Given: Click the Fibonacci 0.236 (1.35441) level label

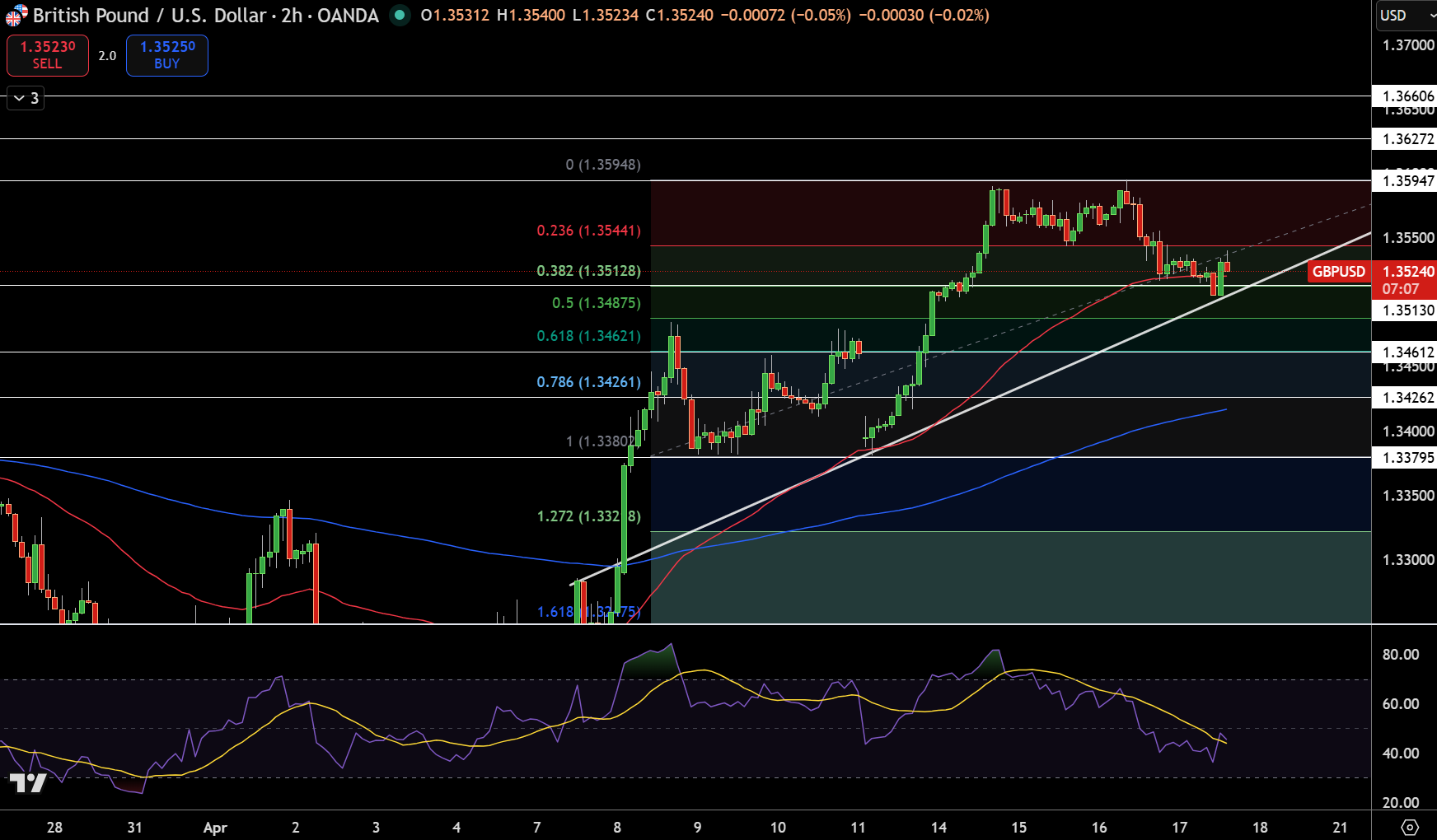Looking at the screenshot, I should coord(589,231).
